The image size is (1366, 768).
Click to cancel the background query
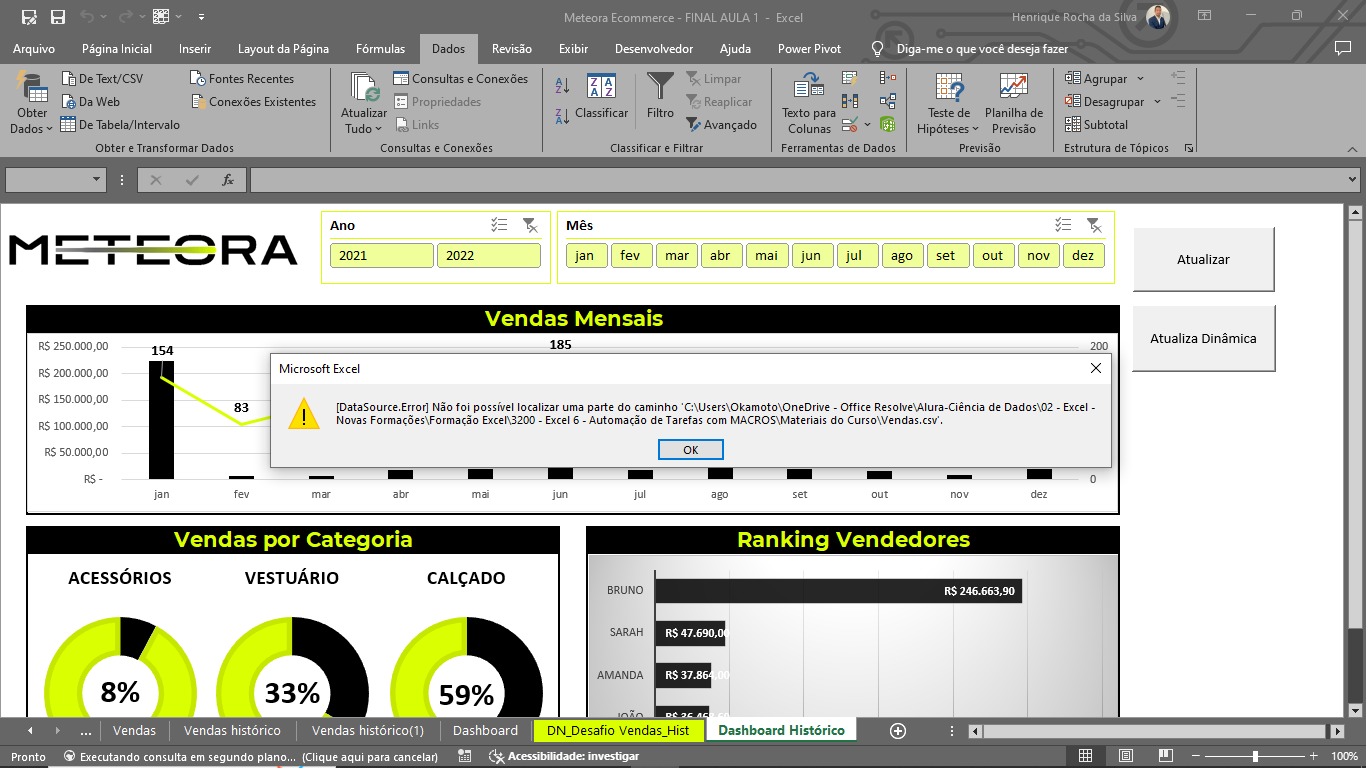pos(370,757)
